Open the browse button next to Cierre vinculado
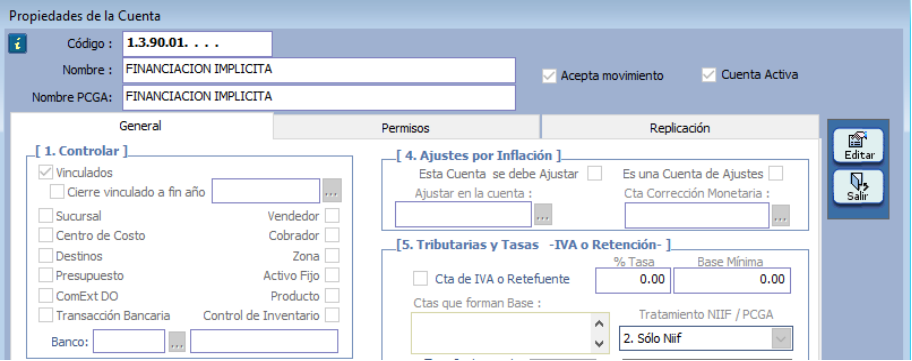Viewport: 912px width, 361px height. 332,191
